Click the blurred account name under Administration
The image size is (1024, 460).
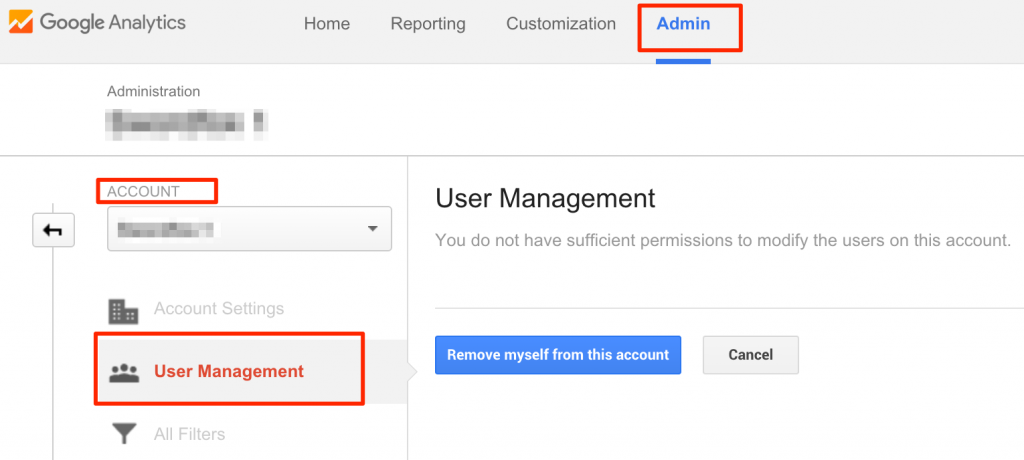coord(187,122)
